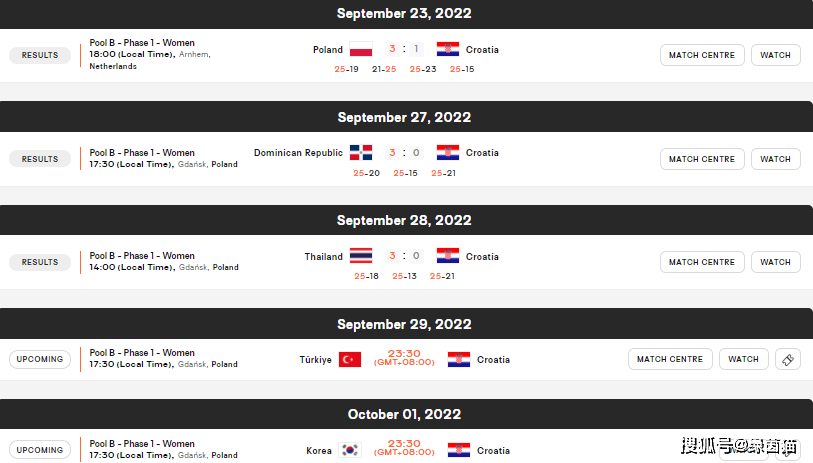Click Croatia flag in Poland match
The height and width of the screenshot is (463, 813).
point(448,49)
